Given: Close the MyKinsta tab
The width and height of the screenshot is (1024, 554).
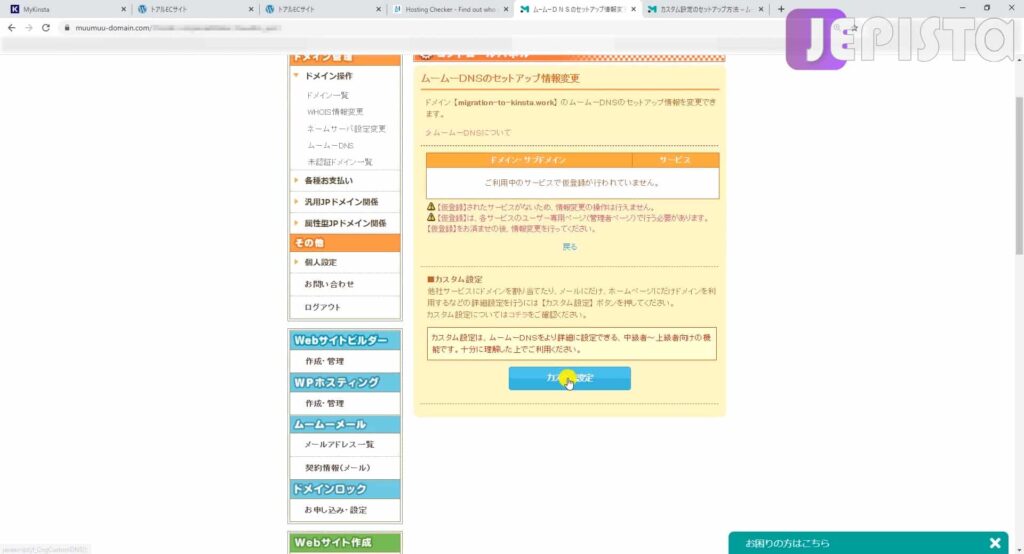Looking at the screenshot, I should [x=123, y=10].
